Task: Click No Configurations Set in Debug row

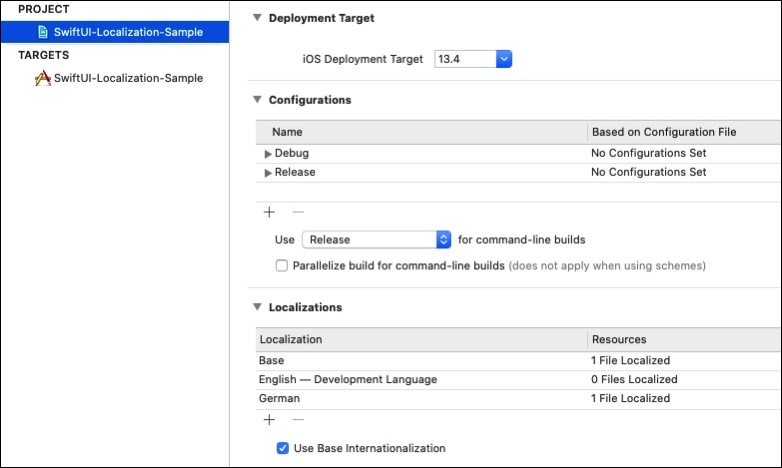Action: click(648, 153)
